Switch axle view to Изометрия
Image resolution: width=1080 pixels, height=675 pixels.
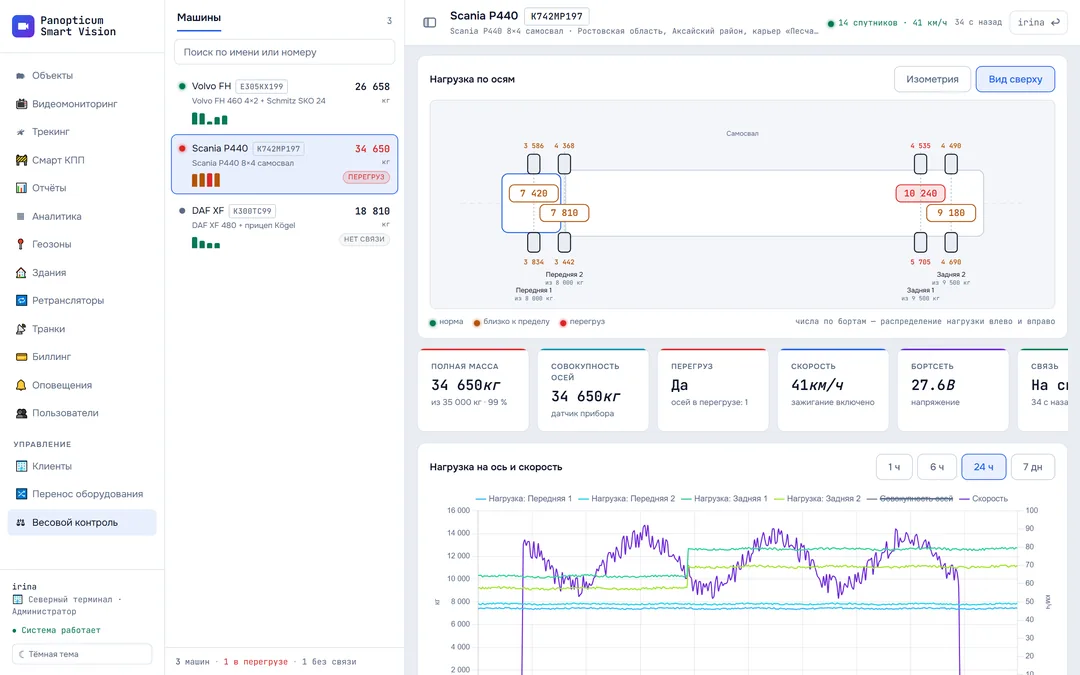[932, 79]
